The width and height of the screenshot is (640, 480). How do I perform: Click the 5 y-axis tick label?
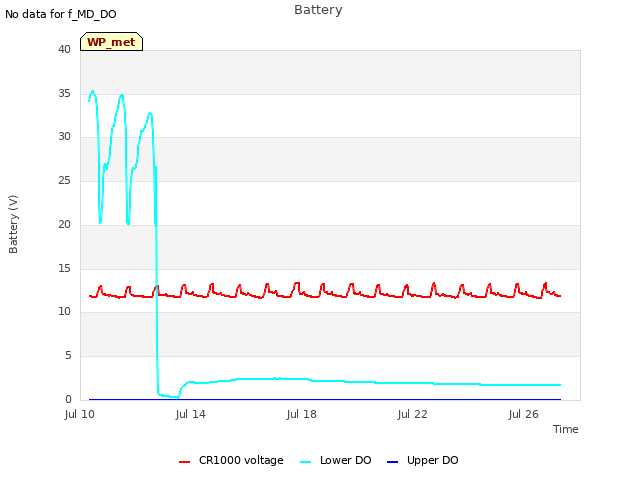tap(68, 356)
